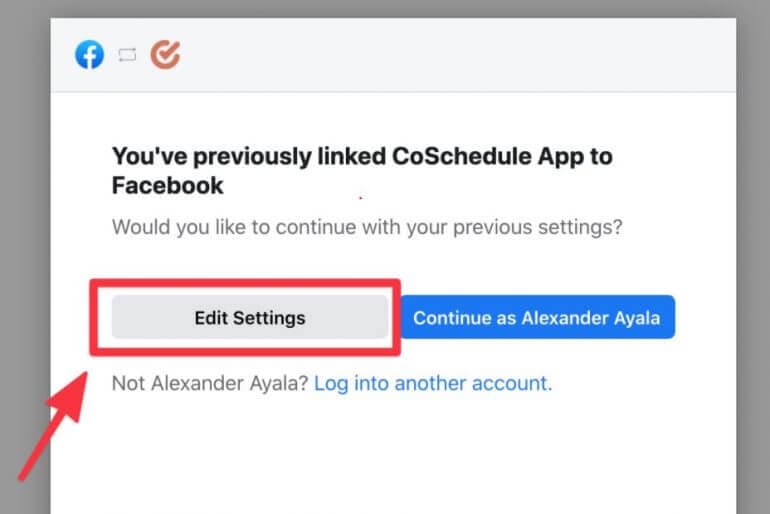Click the link arrows icon between logos
This screenshot has width=770, height=514.
[x=127, y=54]
